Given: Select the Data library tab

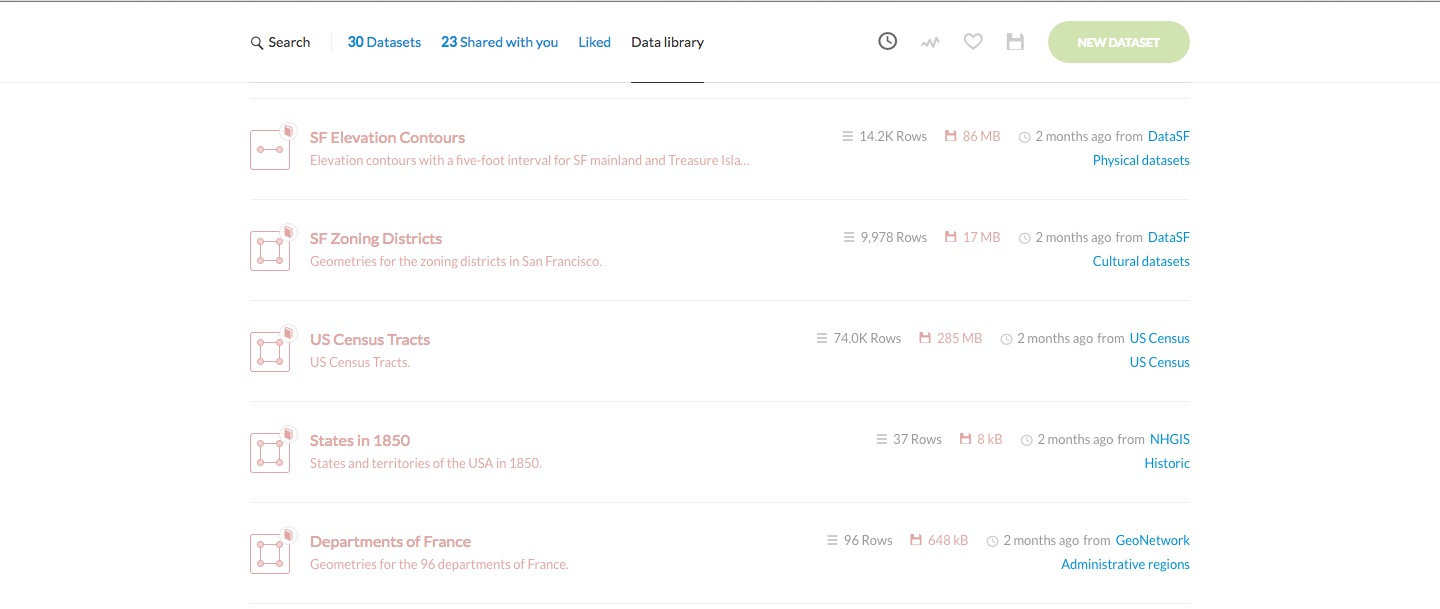Looking at the screenshot, I should 667,42.
